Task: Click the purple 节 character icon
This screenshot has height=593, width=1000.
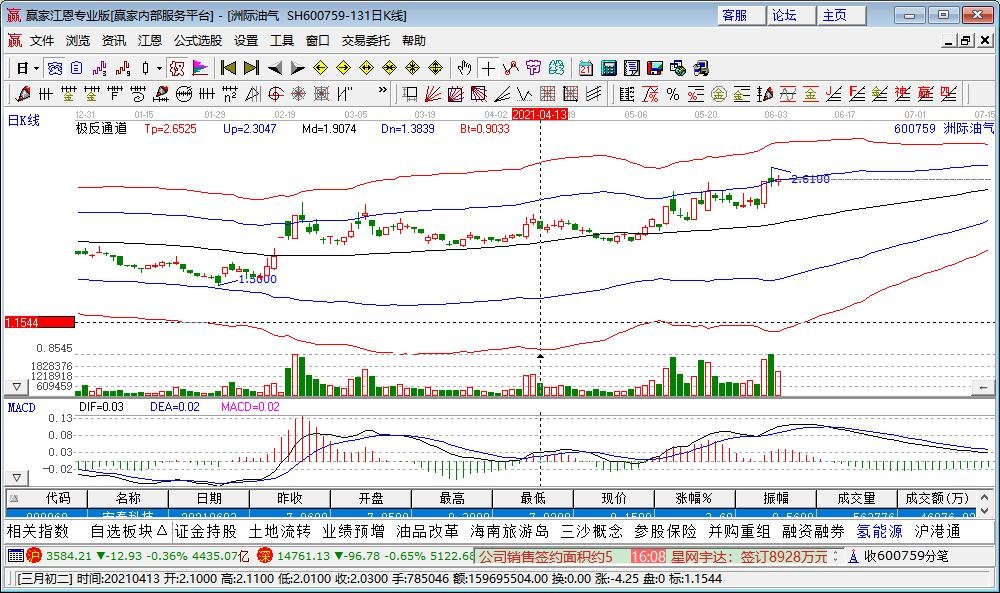Action: (533, 68)
